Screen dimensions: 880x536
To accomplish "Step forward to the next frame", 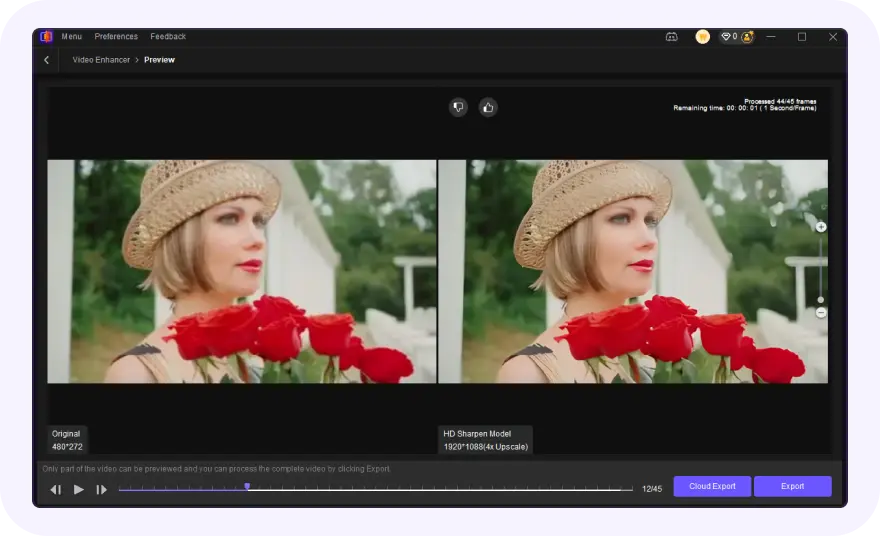I will coord(101,489).
